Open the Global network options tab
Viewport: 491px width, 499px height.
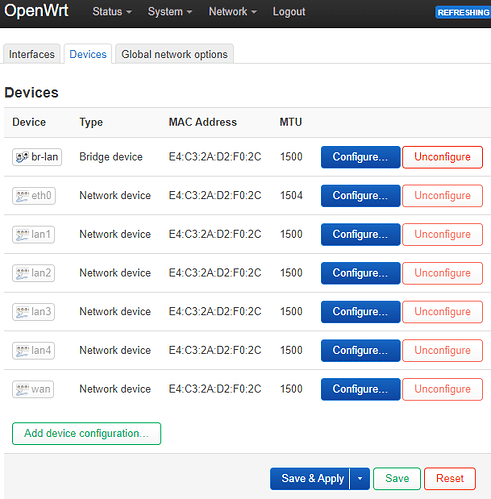tap(174, 54)
